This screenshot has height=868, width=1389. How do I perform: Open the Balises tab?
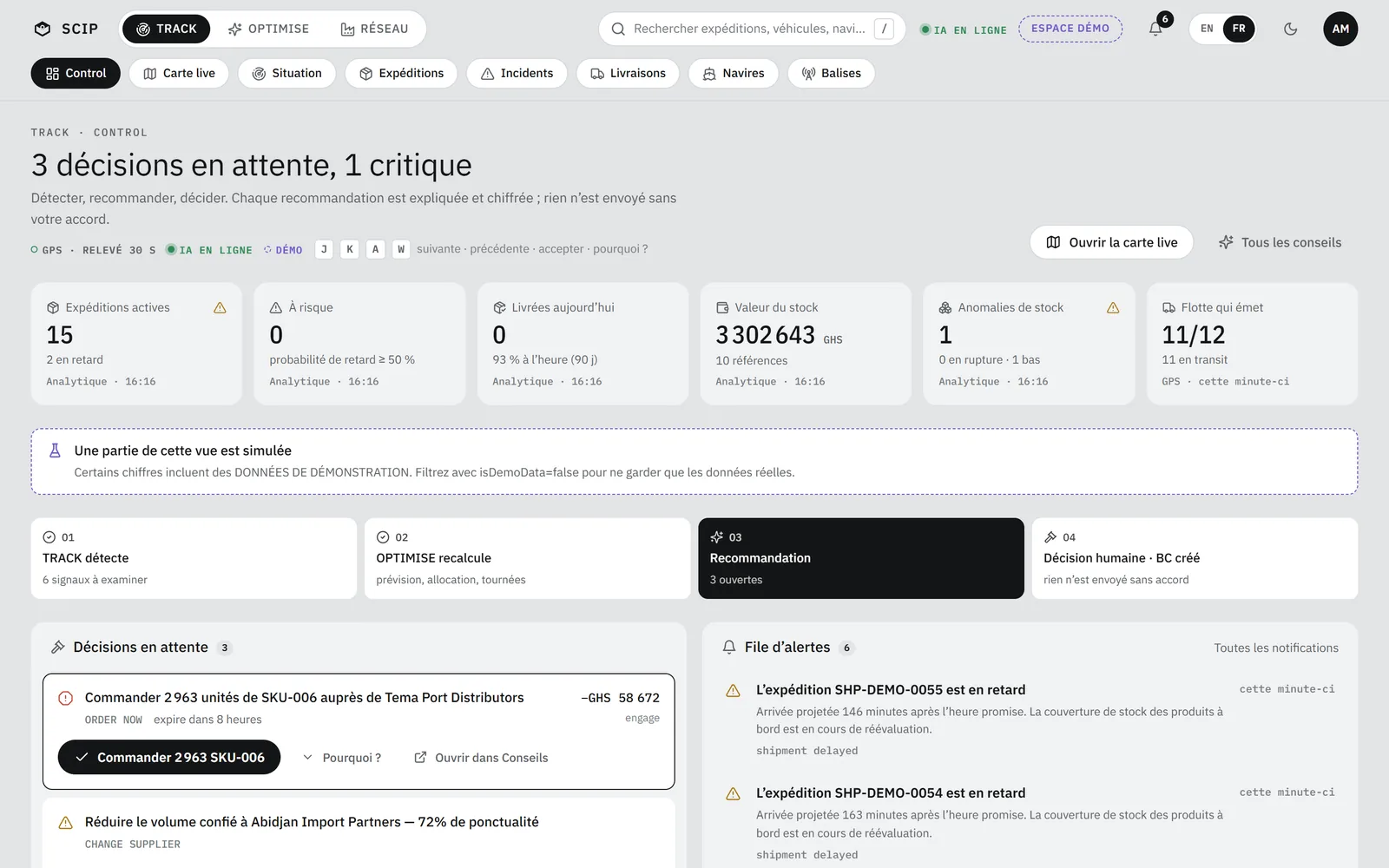831,73
